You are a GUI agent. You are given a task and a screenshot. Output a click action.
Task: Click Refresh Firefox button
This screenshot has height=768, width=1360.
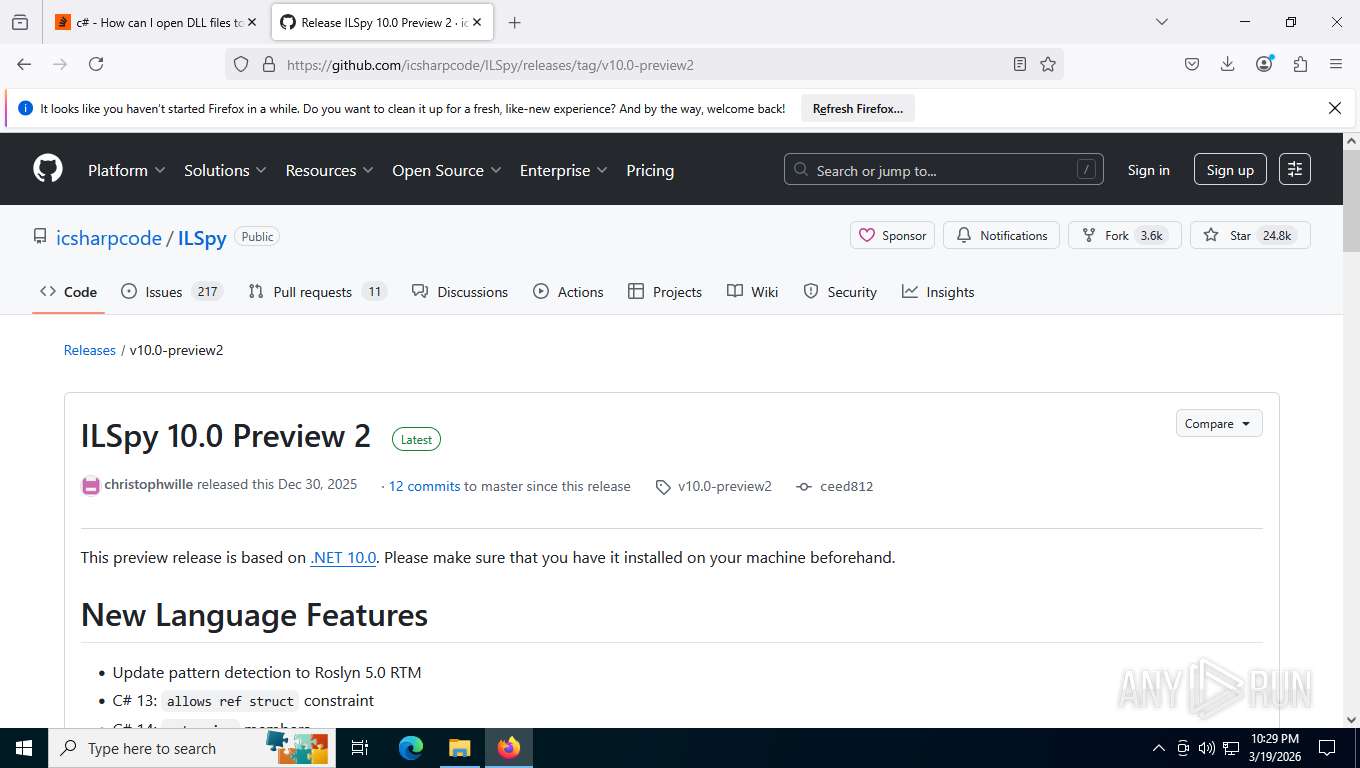pyautogui.click(x=858, y=108)
